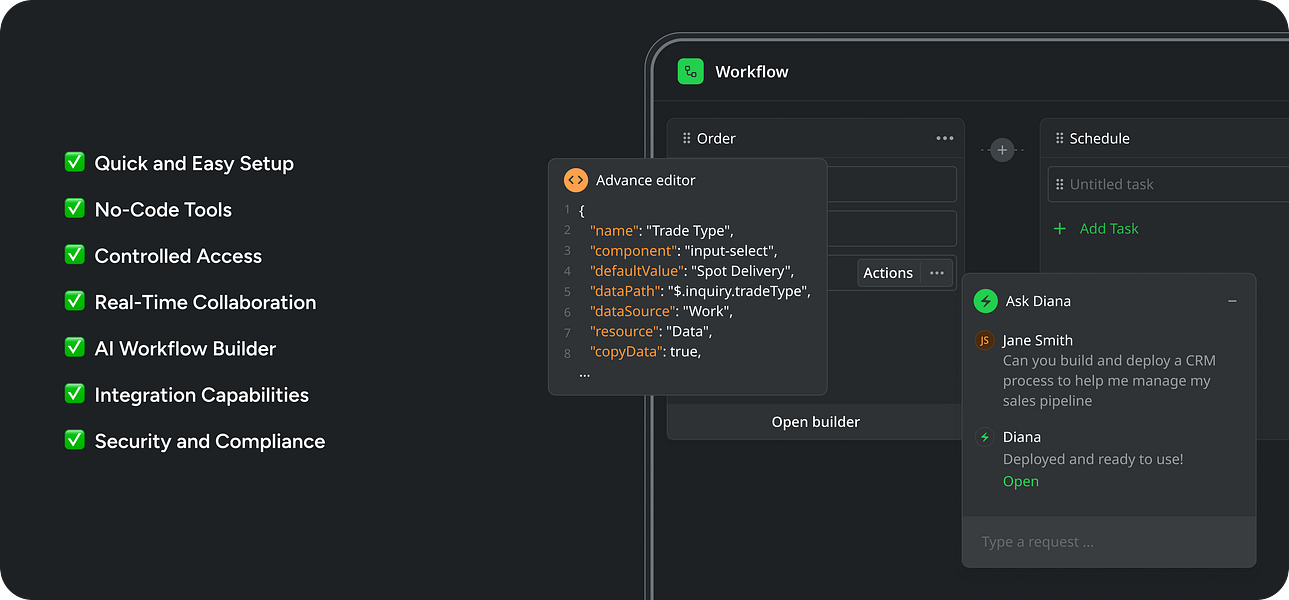Open the Order card options menu
This screenshot has height=600, width=1289.
tap(944, 138)
